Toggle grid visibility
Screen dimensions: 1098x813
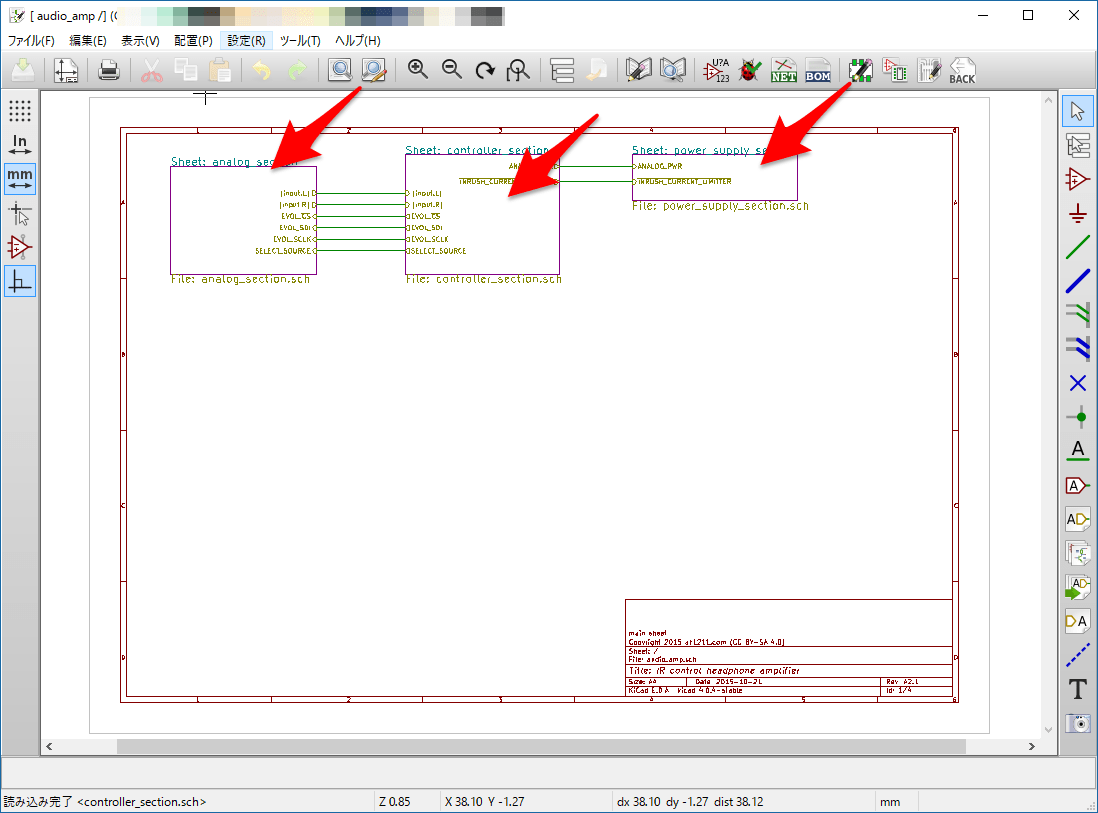click(20, 111)
